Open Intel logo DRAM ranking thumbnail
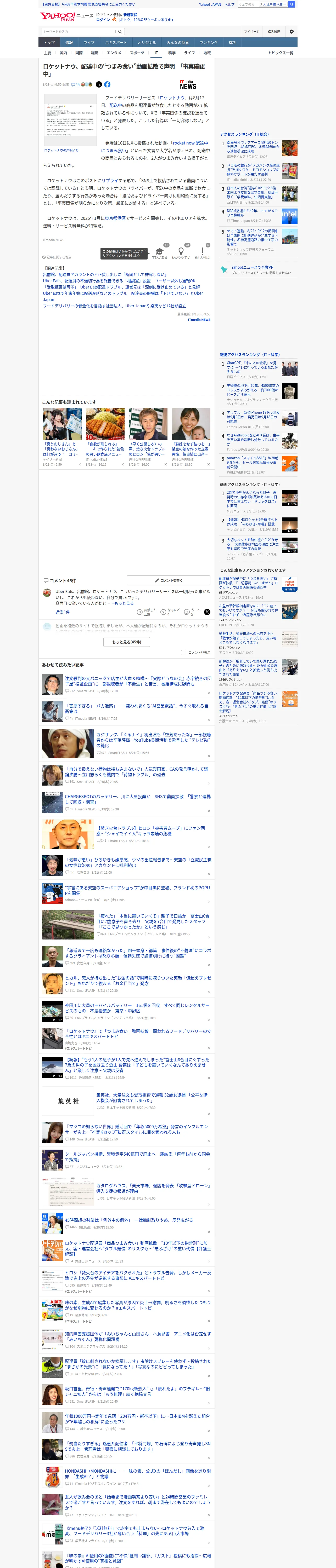The width and height of the screenshot is (336, 1568). pos(290,217)
